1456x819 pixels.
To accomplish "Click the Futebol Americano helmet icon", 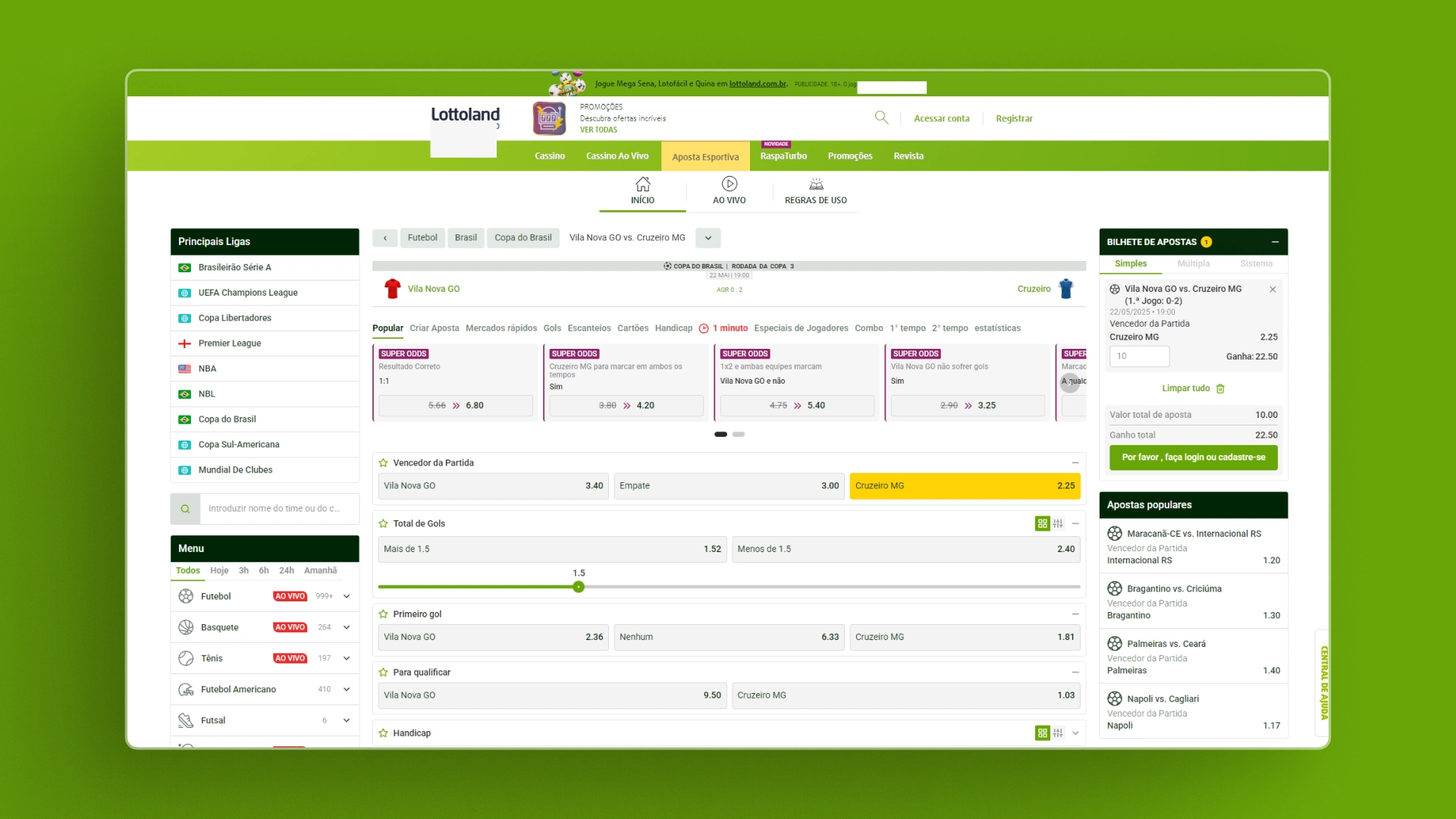I will (x=186, y=689).
